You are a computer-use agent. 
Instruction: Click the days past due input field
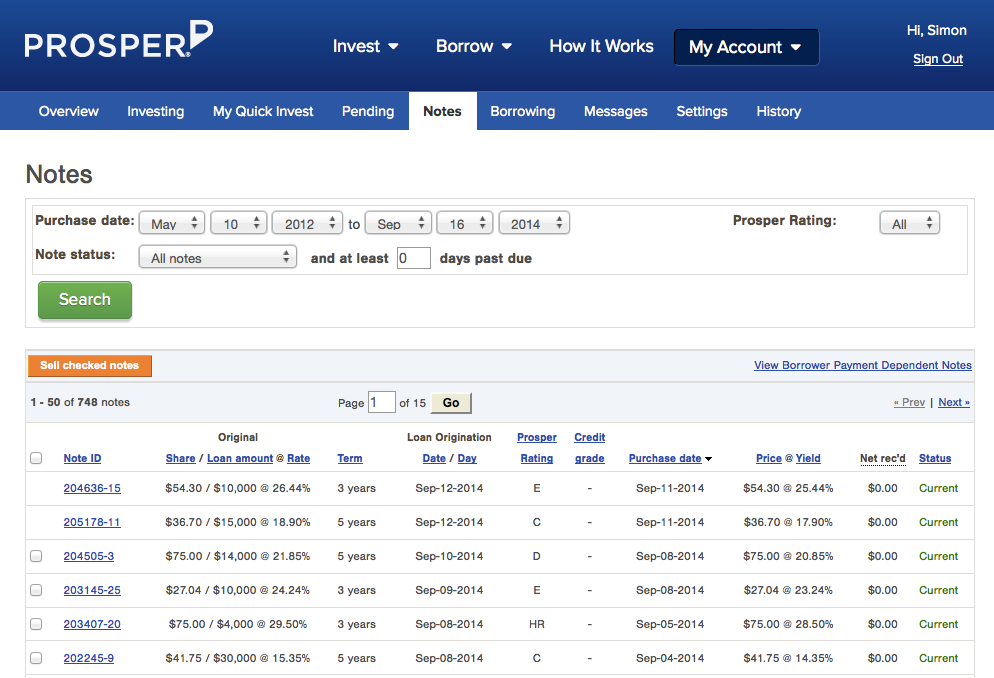click(414, 258)
